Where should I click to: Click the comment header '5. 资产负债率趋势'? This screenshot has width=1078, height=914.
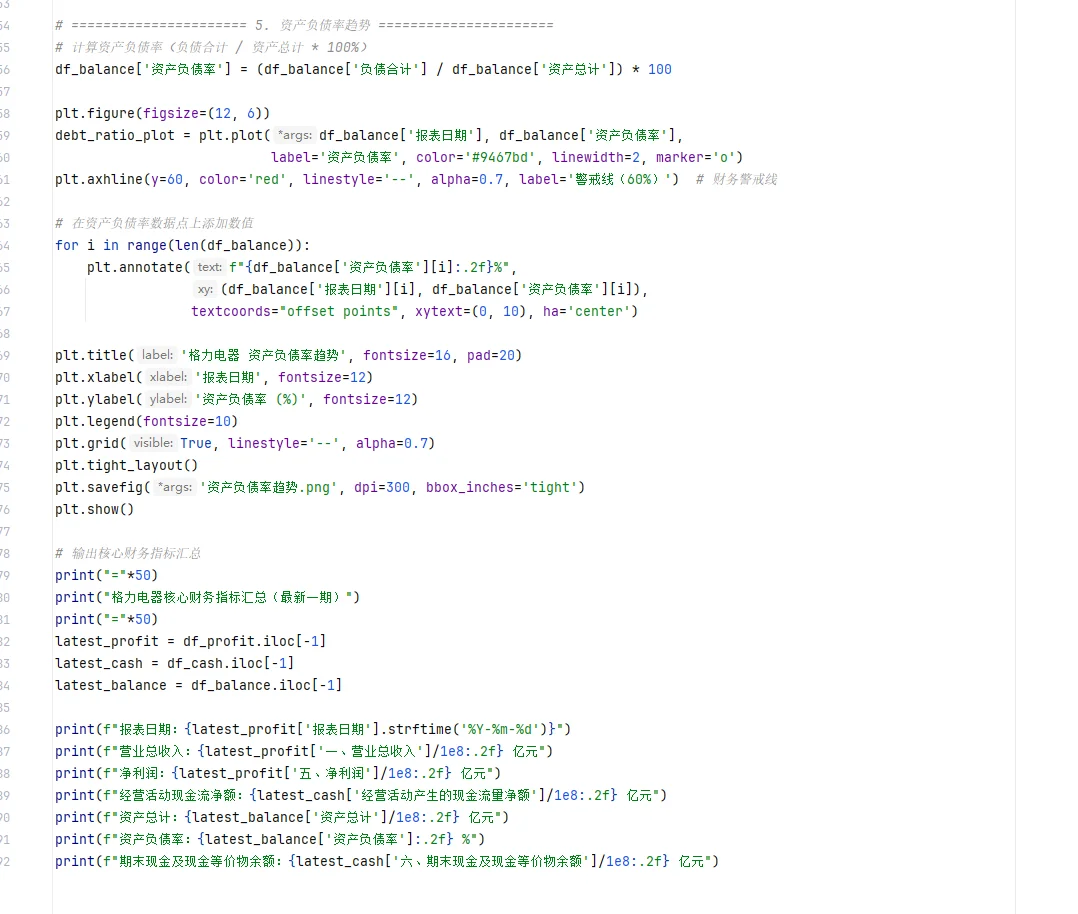point(313,25)
